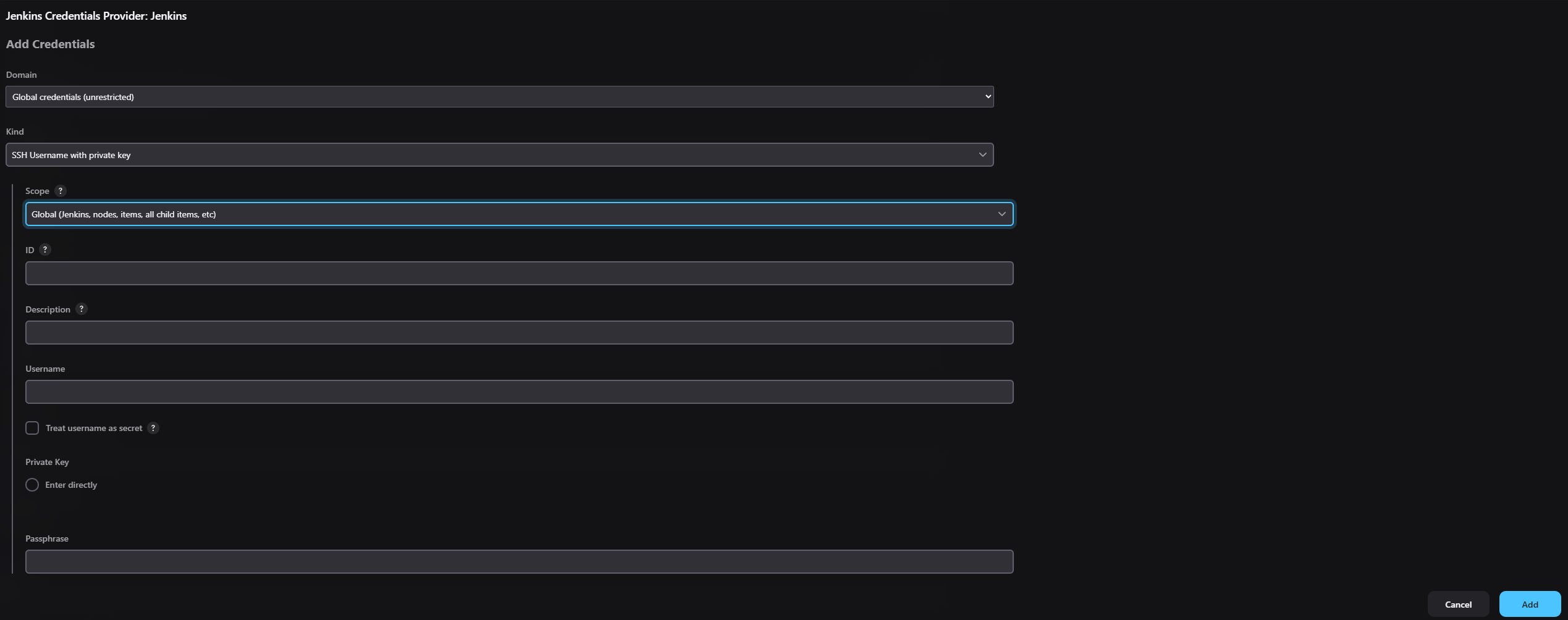Click into the ID text field
The image size is (1568, 620).
pyautogui.click(x=519, y=274)
